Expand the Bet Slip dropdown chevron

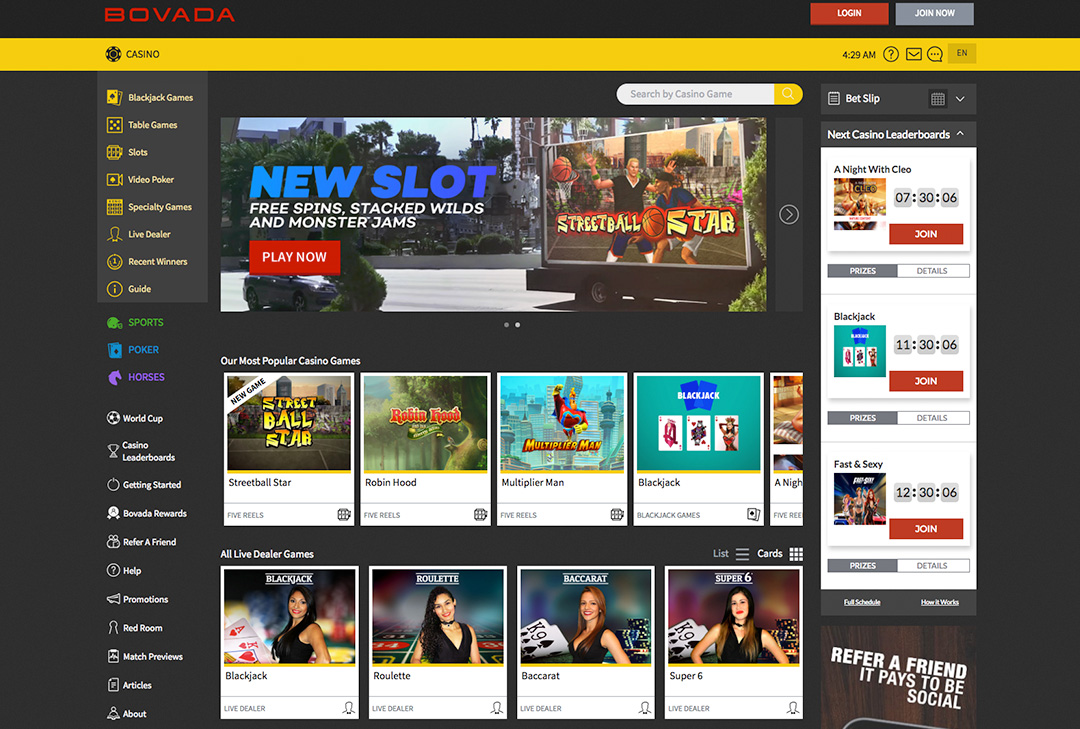click(960, 99)
